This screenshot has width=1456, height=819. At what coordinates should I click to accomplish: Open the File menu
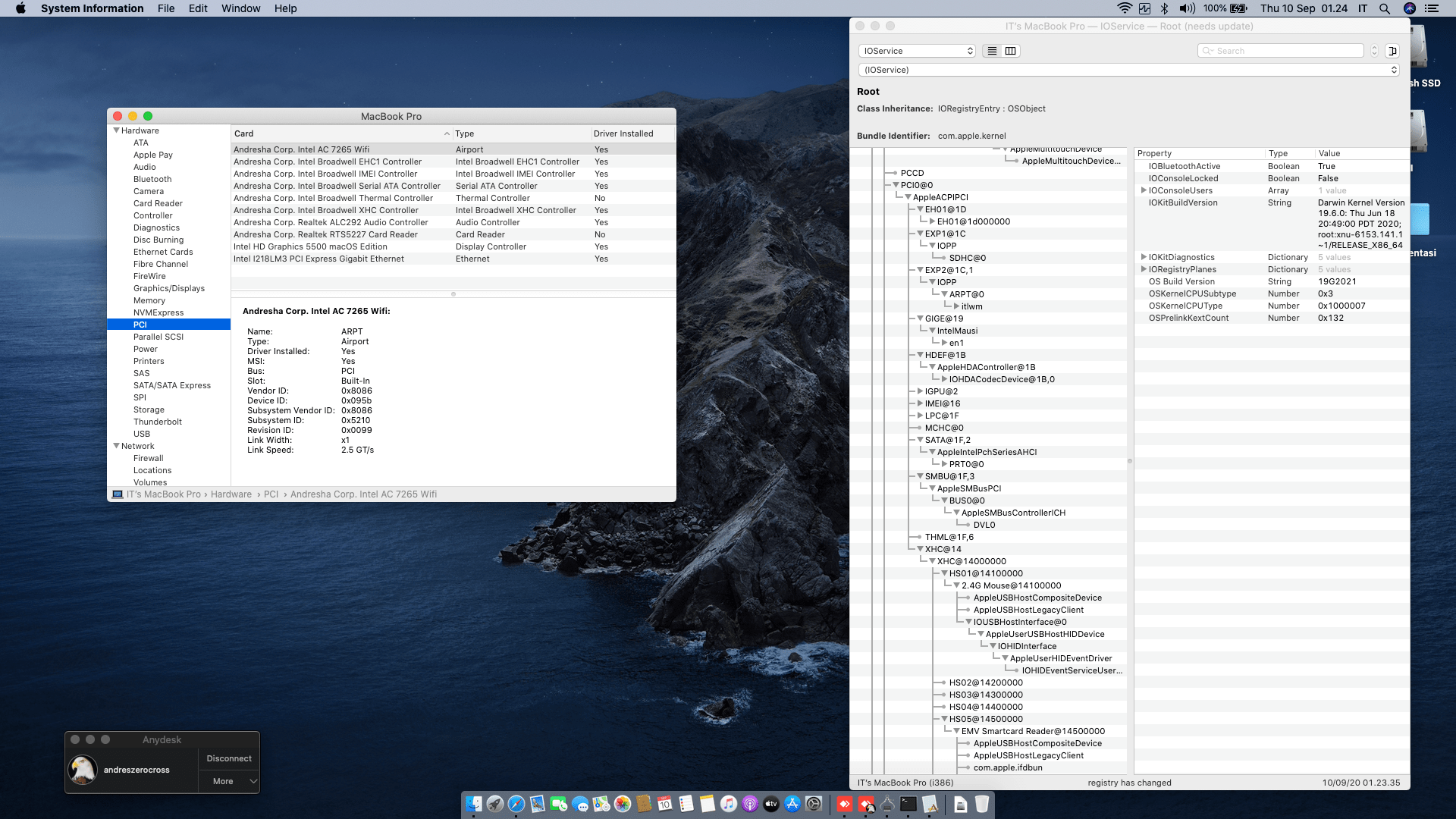pyautogui.click(x=166, y=8)
